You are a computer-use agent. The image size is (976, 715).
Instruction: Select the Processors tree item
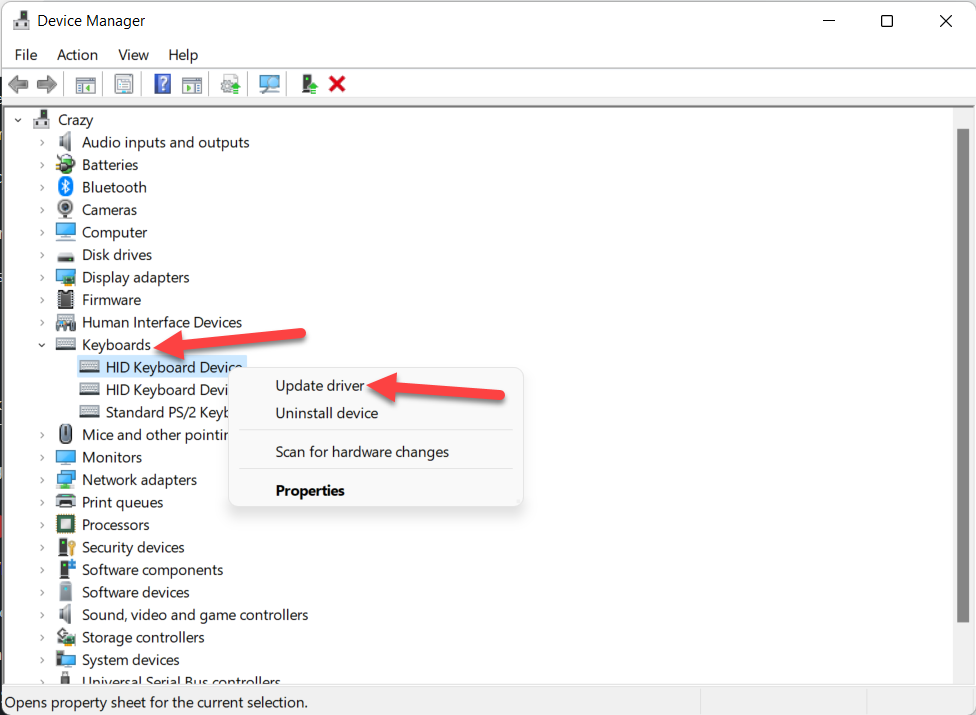tap(115, 525)
